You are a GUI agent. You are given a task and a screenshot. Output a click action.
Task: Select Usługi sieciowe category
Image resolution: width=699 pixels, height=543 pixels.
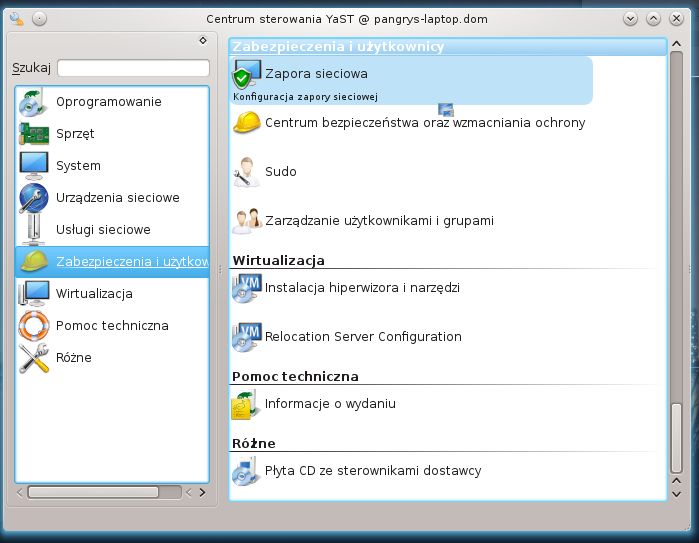click(x=103, y=230)
